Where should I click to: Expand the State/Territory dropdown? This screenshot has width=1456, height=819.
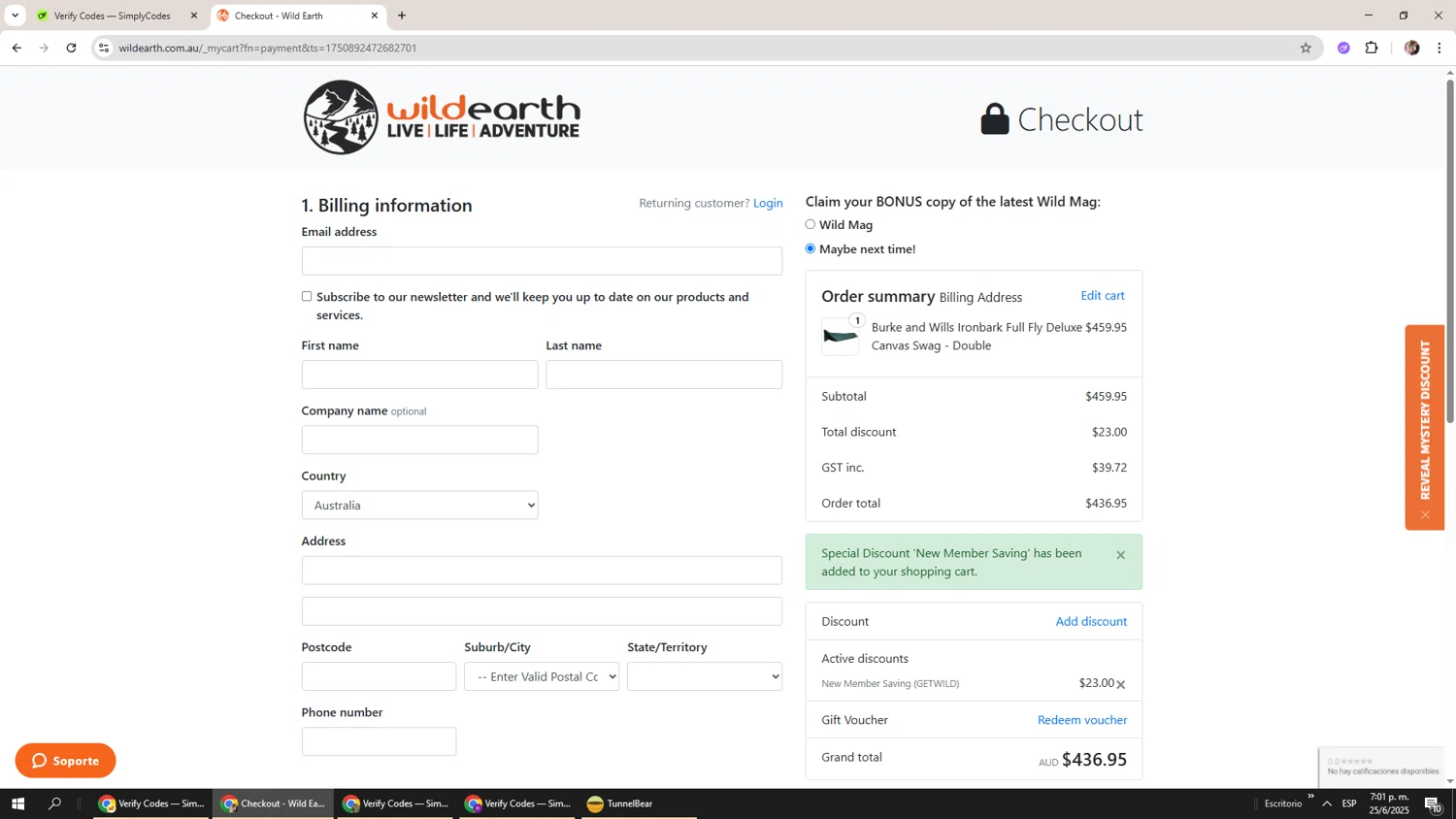(705, 676)
